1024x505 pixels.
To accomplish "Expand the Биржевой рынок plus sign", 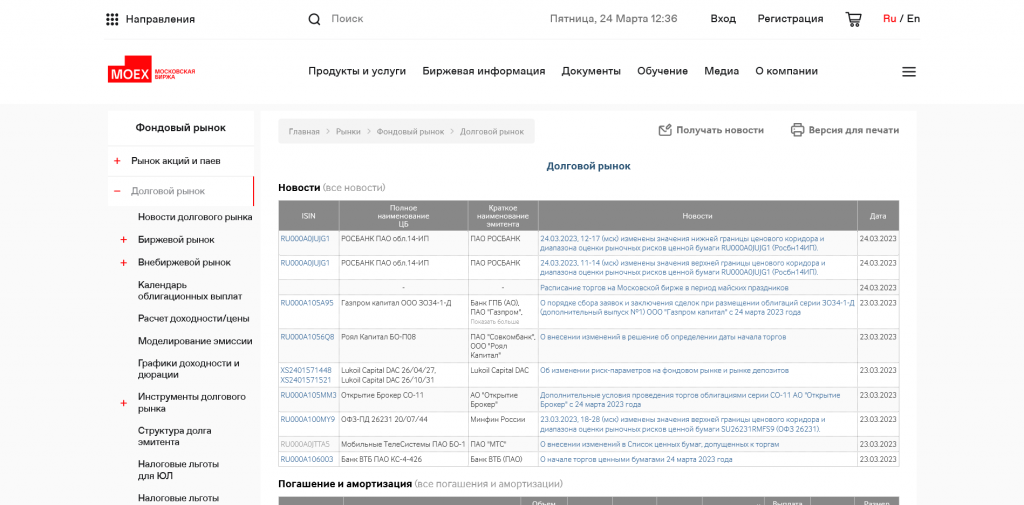I will pos(123,240).
